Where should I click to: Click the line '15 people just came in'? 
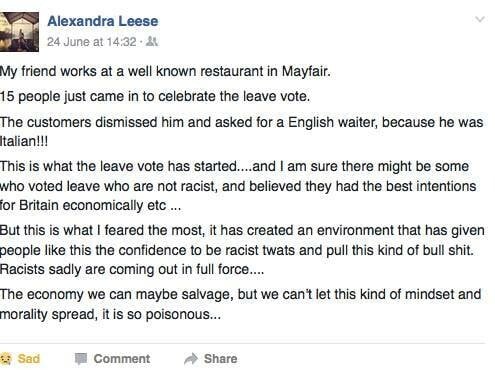pos(155,97)
